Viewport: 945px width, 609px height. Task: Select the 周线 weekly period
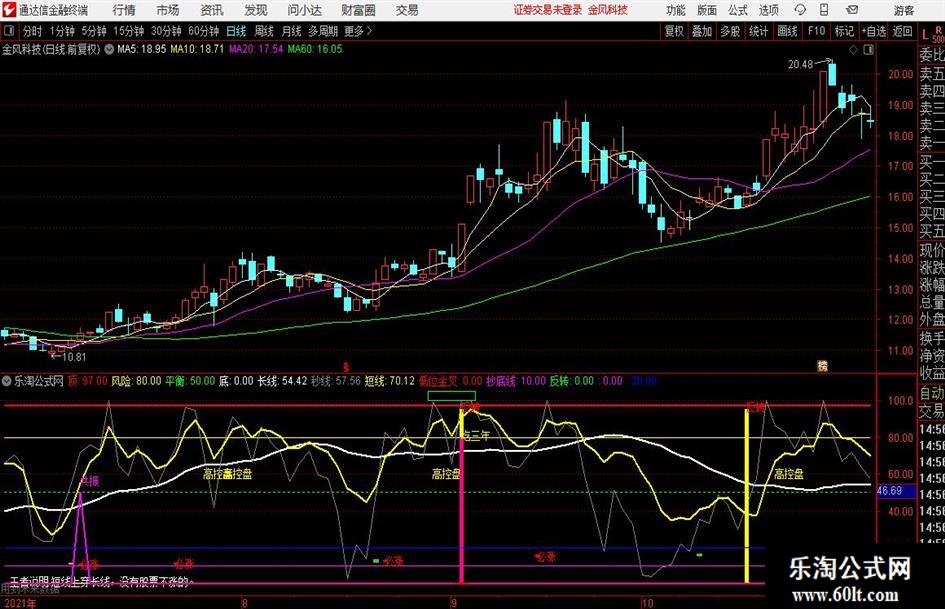pos(263,31)
